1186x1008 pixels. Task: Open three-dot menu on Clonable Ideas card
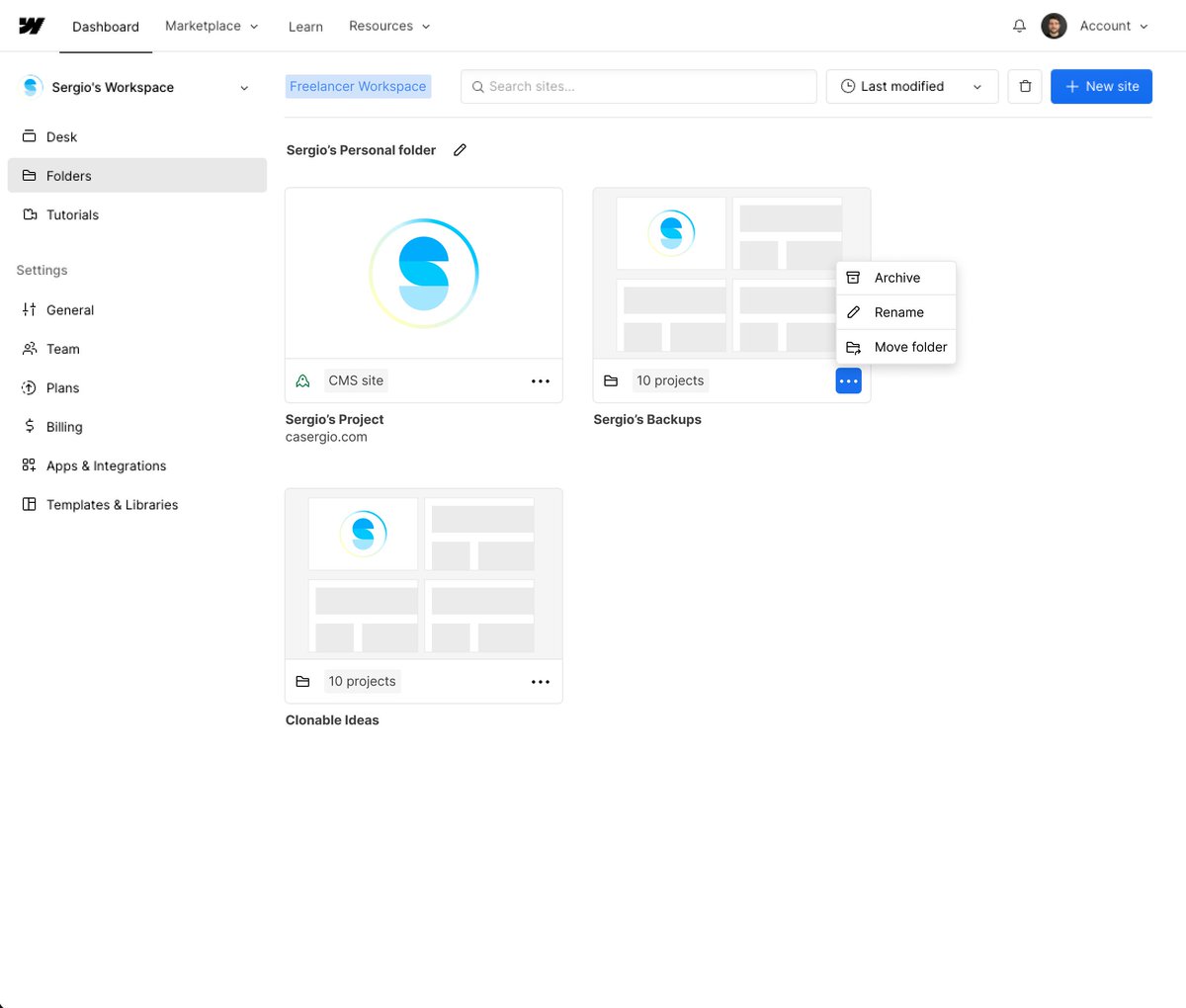point(541,682)
